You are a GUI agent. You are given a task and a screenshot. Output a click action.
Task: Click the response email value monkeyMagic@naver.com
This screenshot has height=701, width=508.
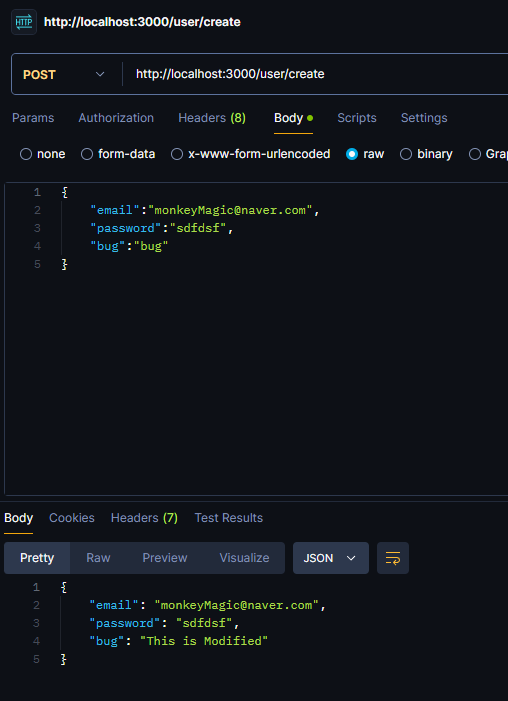pos(237,605)
